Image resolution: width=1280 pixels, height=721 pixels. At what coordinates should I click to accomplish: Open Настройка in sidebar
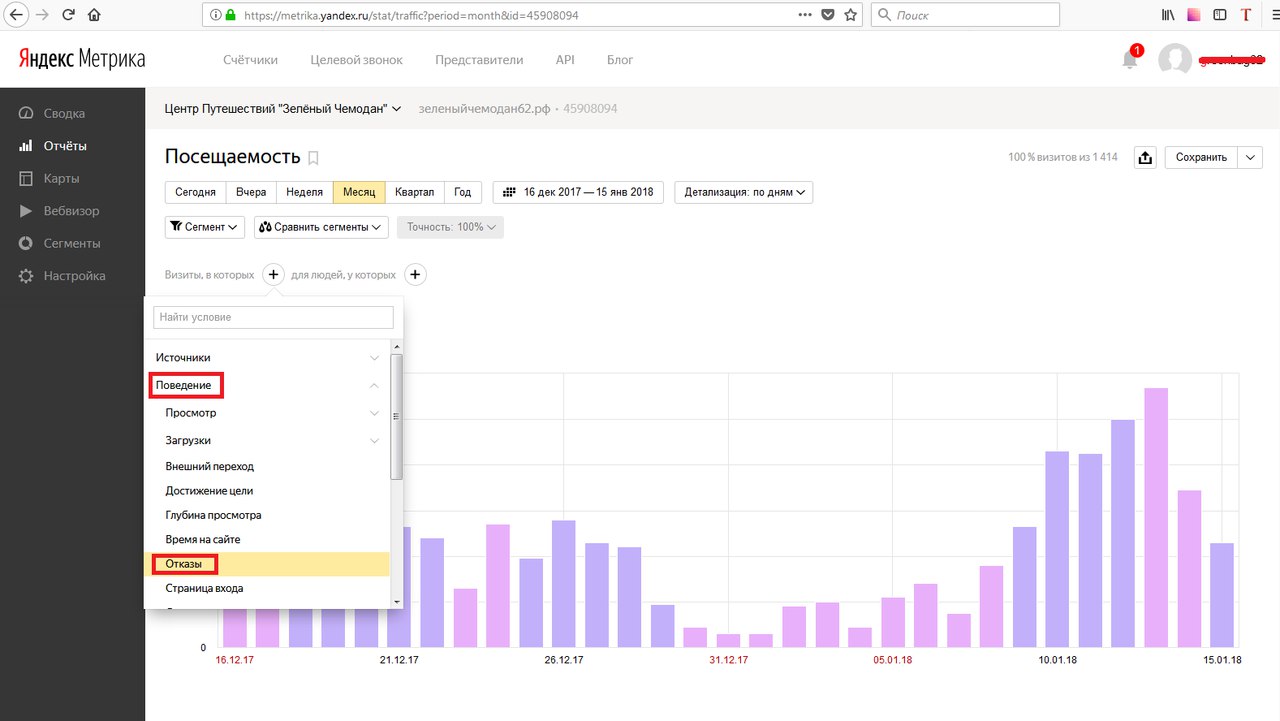72,276
